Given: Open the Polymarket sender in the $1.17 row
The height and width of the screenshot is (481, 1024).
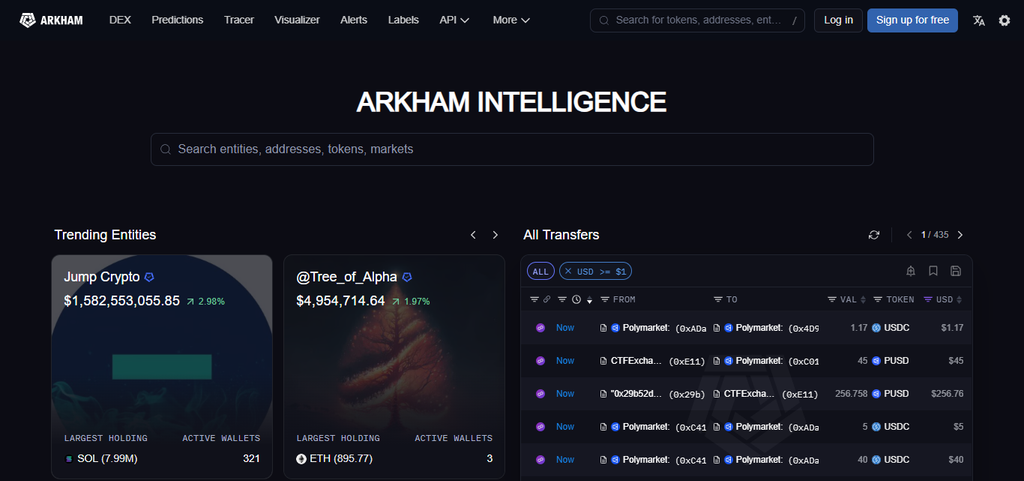Looking at the screenshot, I should coord(647,328).
